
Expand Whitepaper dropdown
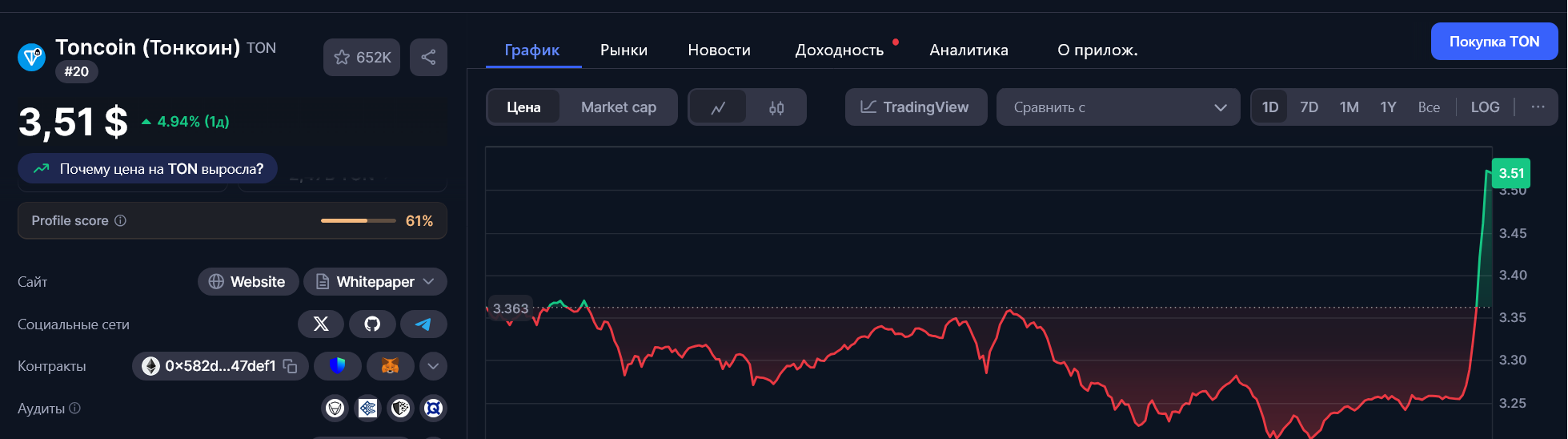click(375, 282)
